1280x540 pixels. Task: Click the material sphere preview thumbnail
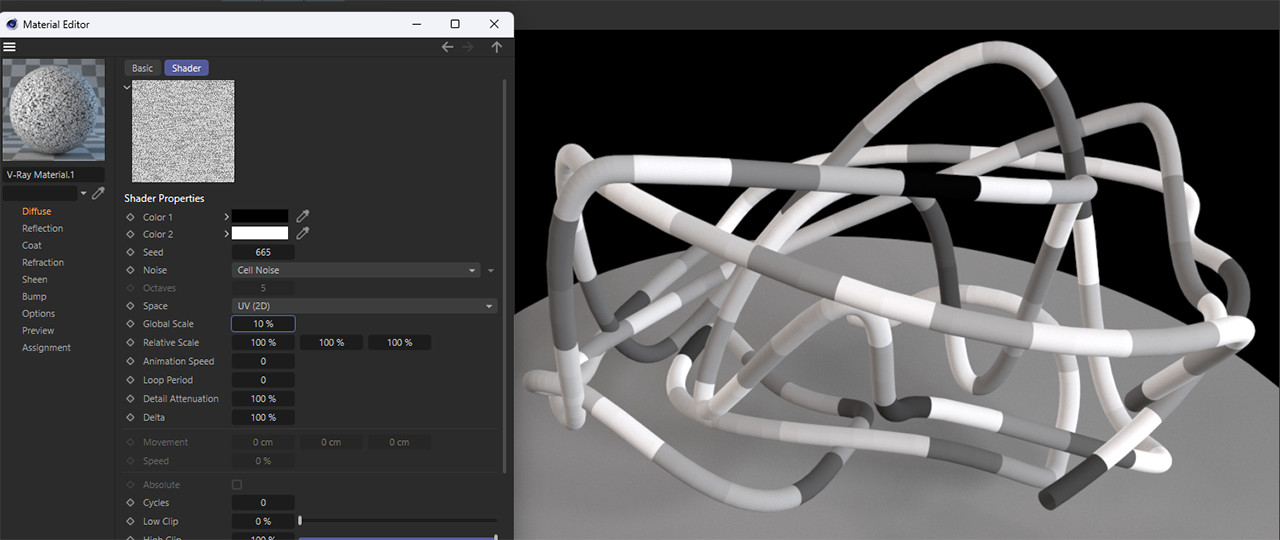coord(54,110)
